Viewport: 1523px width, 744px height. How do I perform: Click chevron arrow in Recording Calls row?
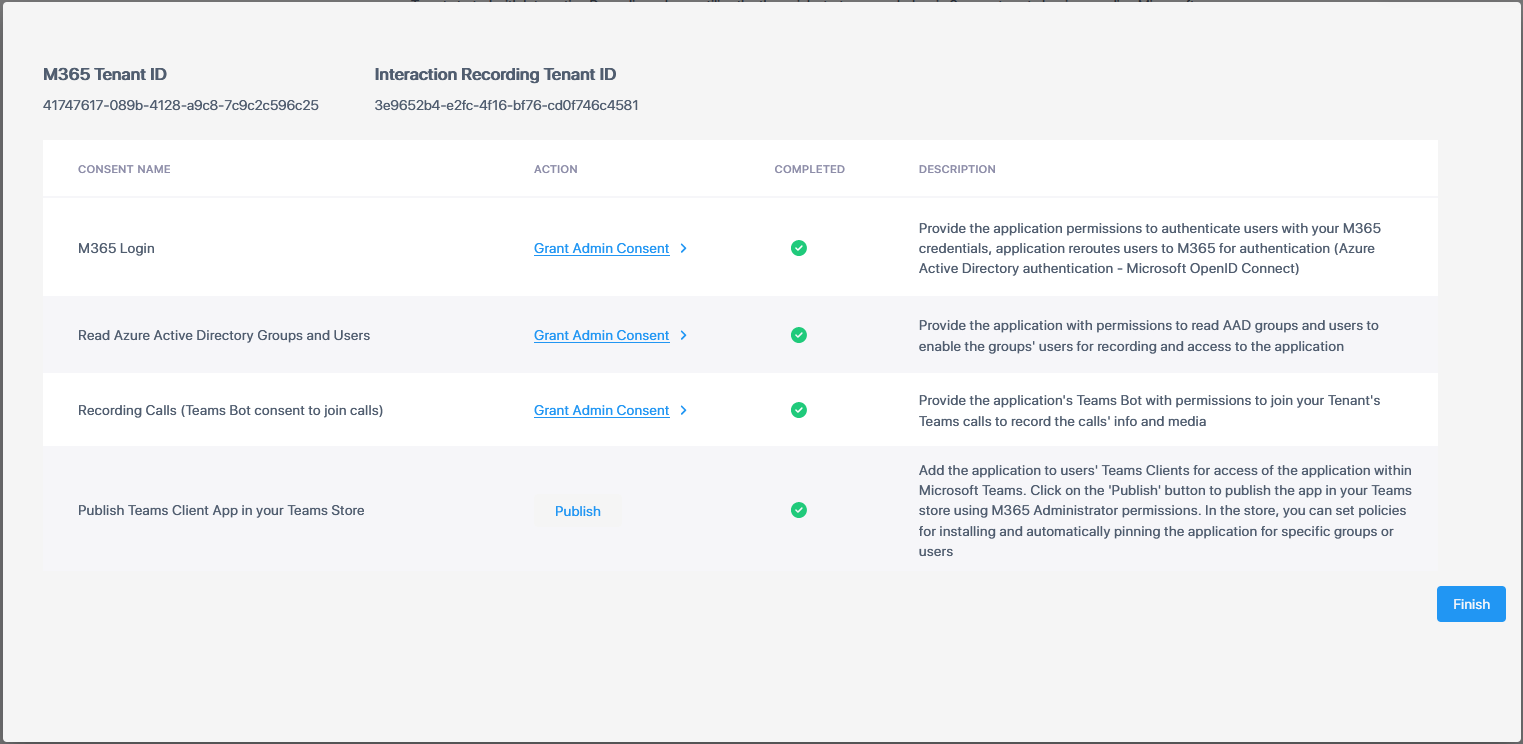[x=683, y=411]
